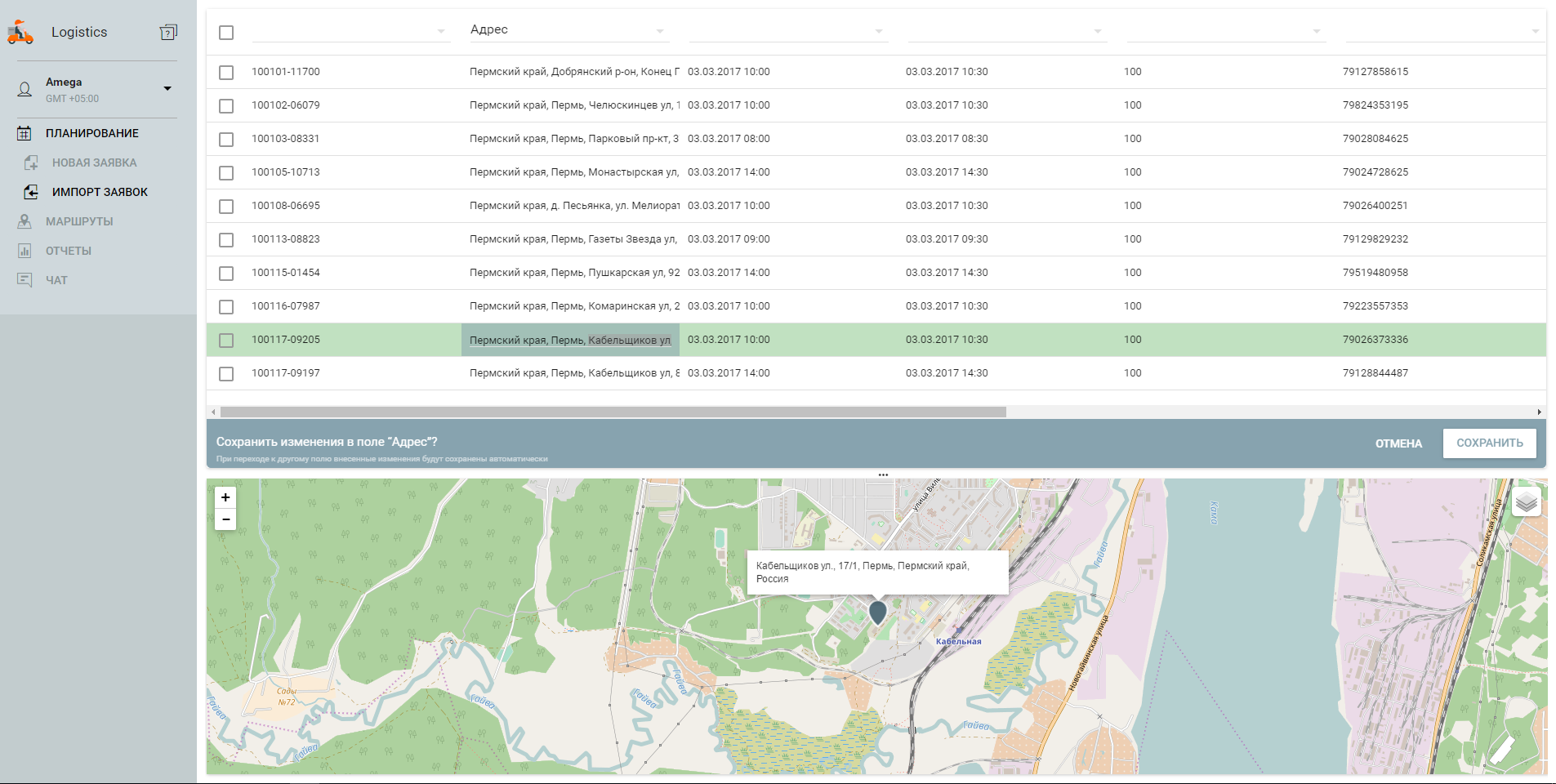
Task: Zoom in on the map
Action: pos(225,497)
